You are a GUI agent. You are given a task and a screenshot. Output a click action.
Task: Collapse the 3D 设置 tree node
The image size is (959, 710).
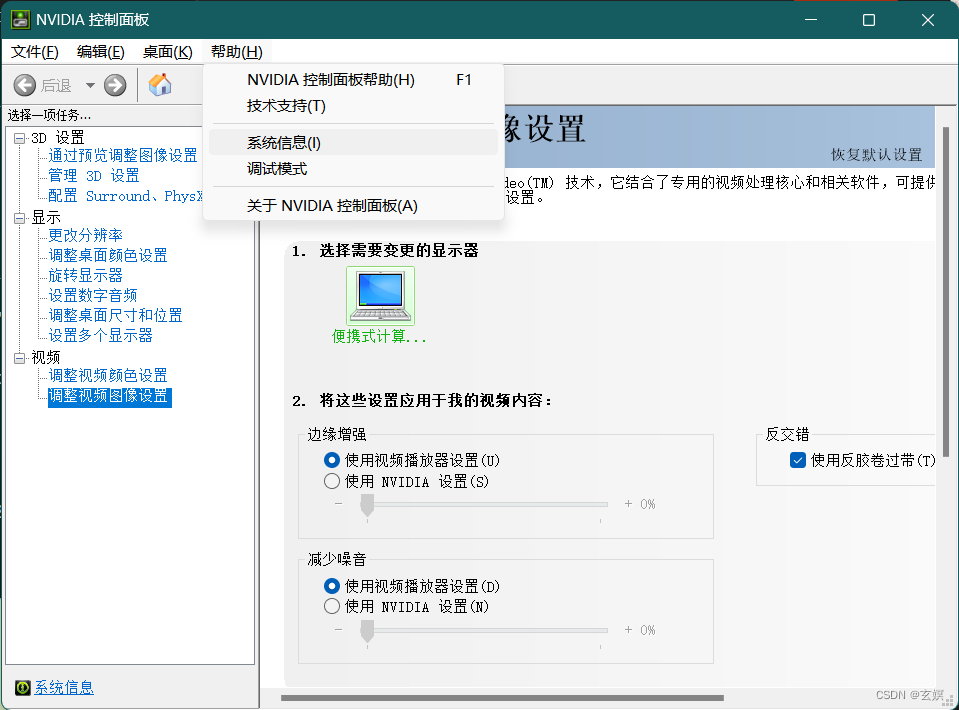[x=20, y=138]
